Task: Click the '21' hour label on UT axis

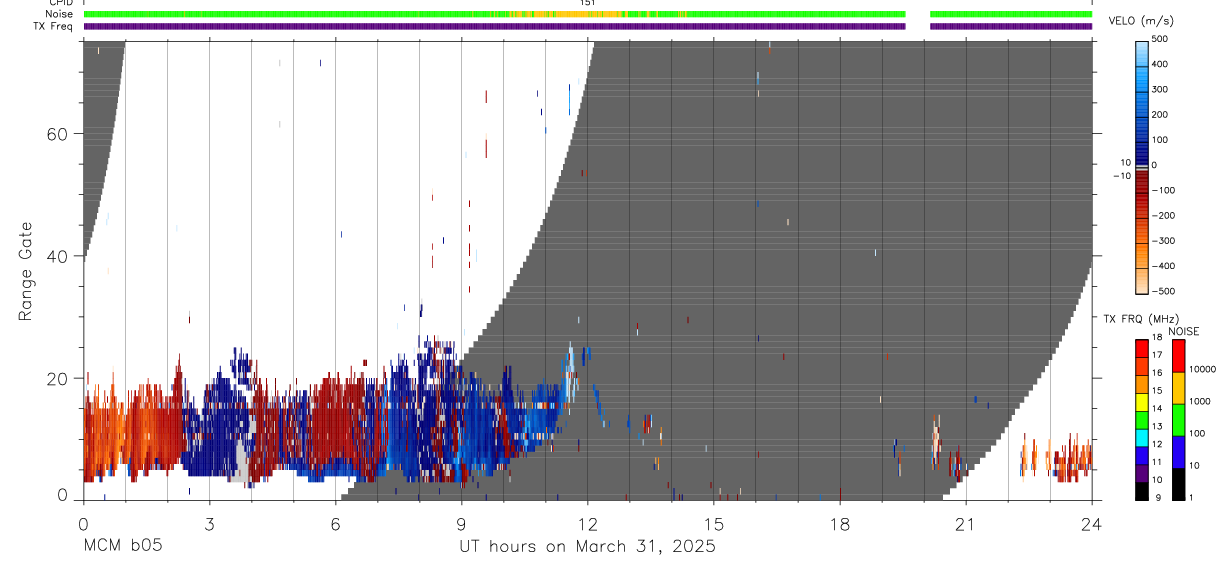Action: [x=966, y=524]
